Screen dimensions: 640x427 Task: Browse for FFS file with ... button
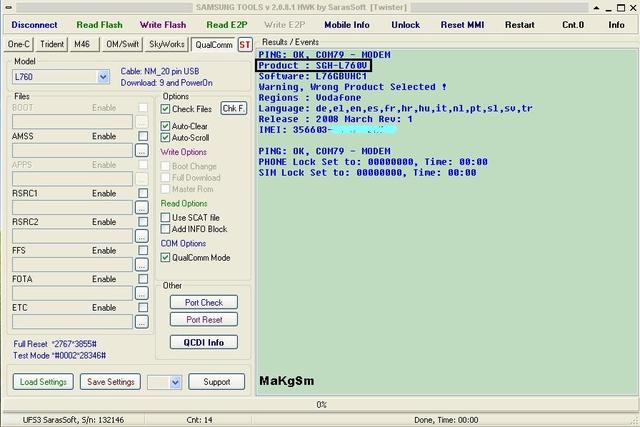coord(142,265)
